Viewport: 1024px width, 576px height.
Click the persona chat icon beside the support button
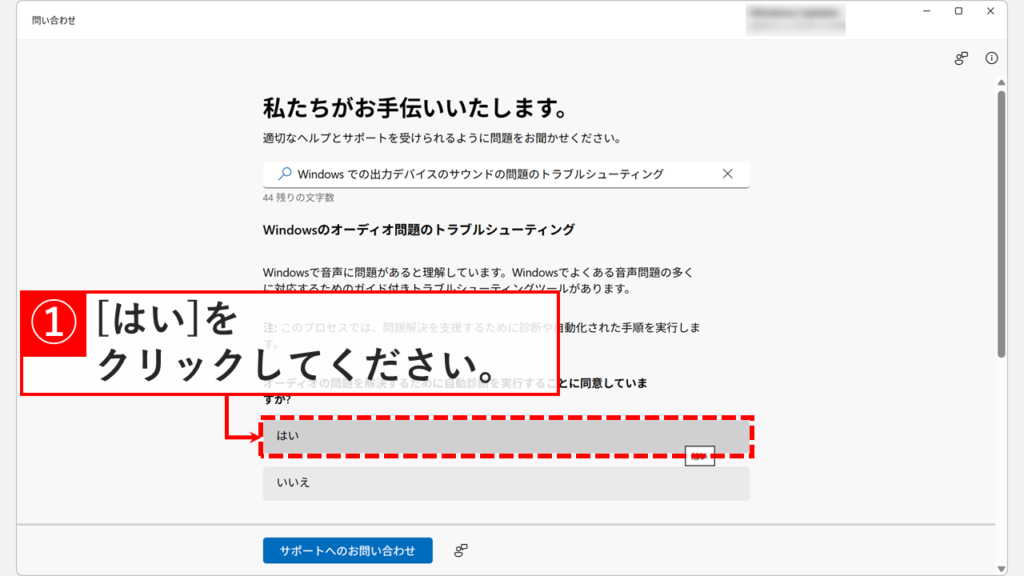tap(459, 548)
